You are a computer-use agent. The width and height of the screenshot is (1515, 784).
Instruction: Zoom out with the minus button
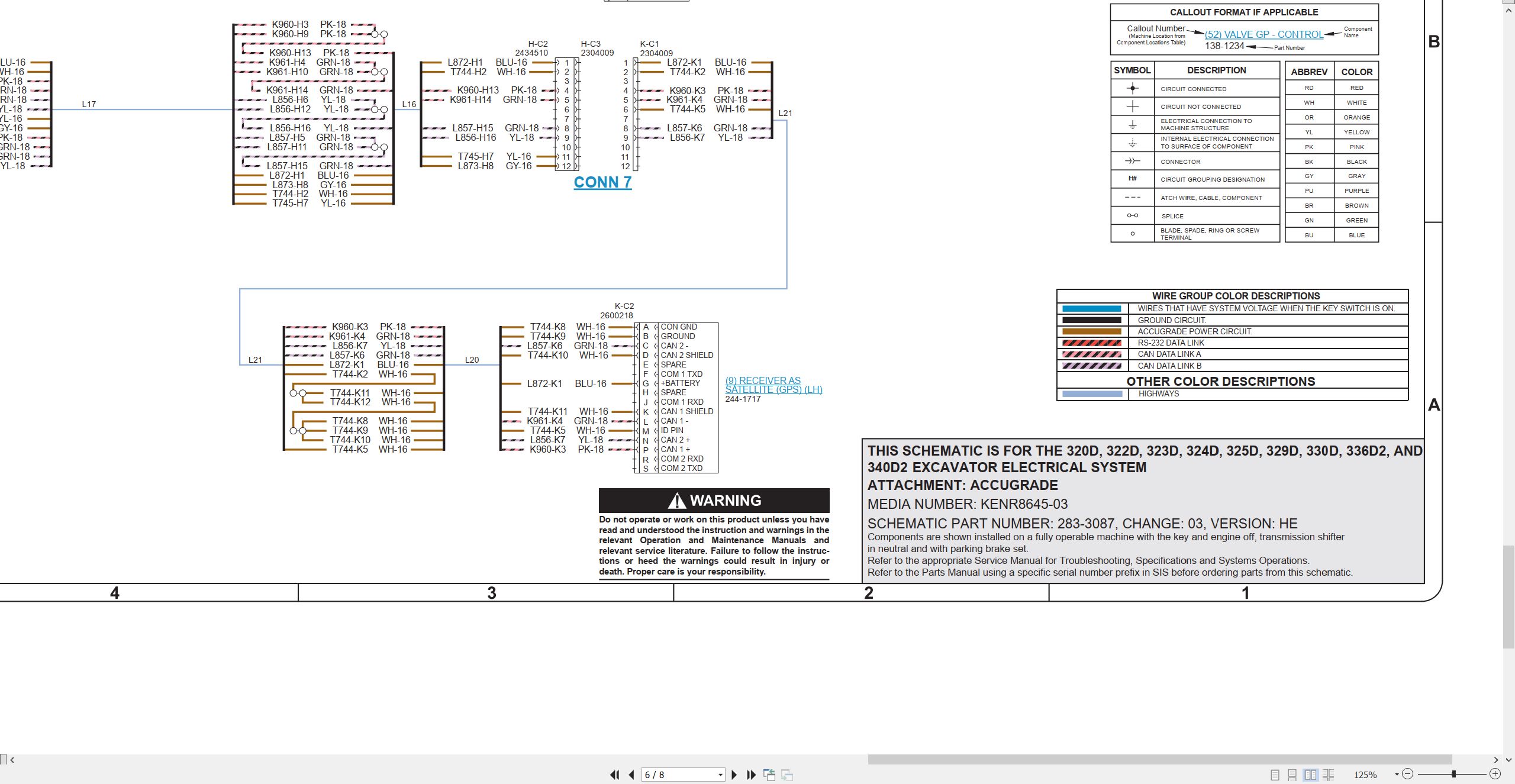(1408, 774)
